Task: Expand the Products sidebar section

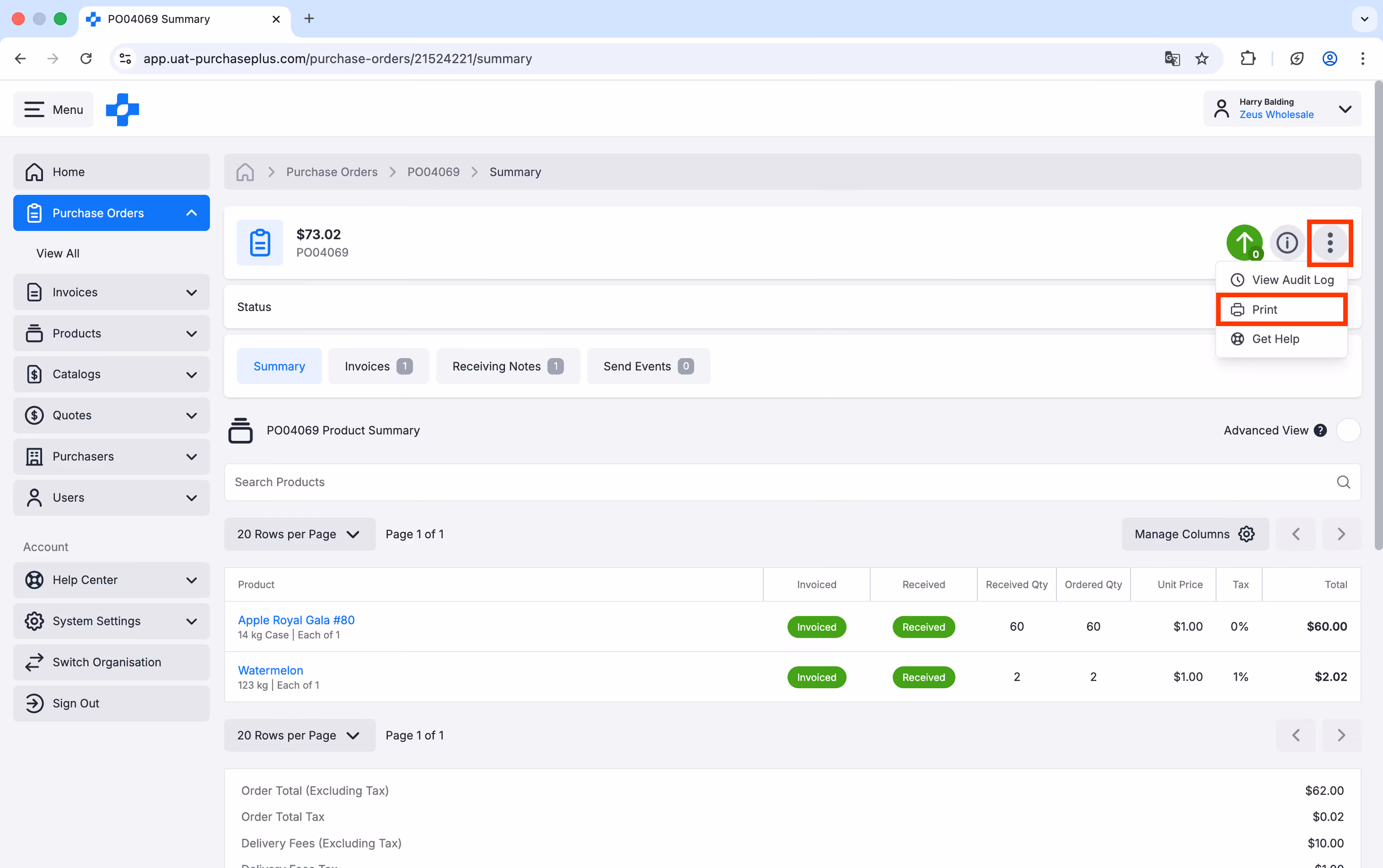Action: 191,334
